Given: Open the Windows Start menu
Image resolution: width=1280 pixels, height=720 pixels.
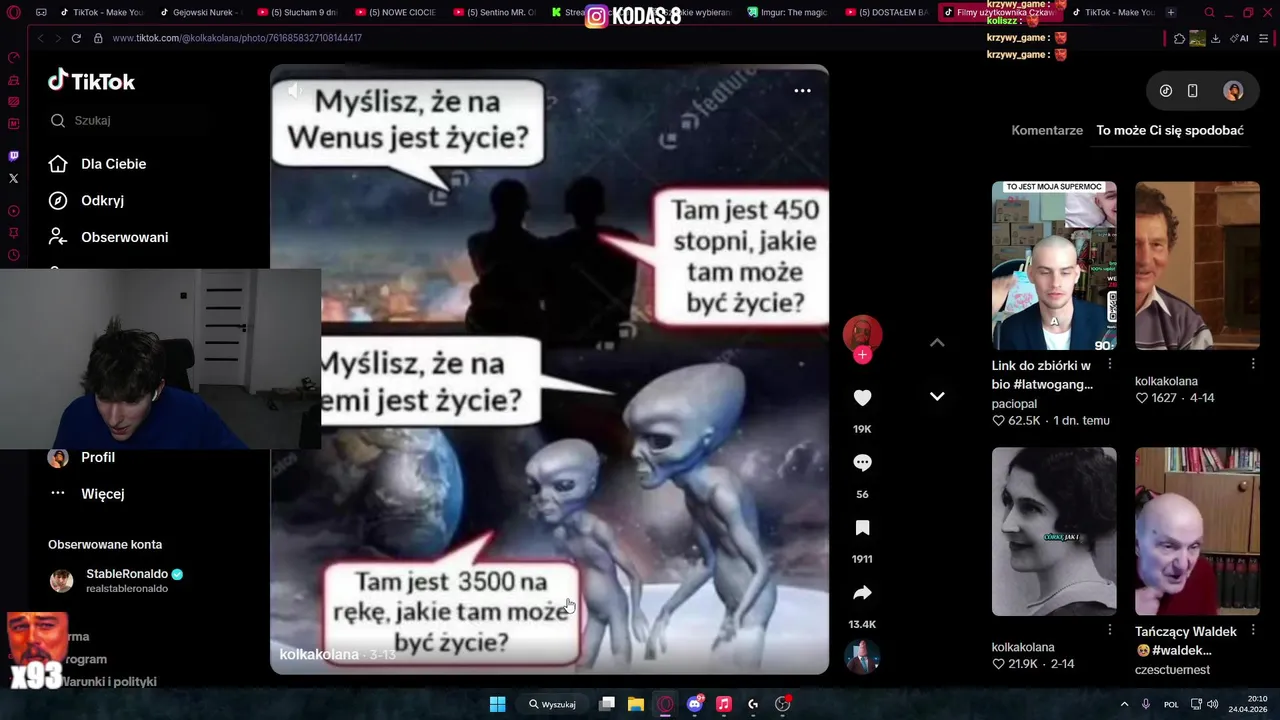Looking at the screenshot, I should click(x=497, y=704).
